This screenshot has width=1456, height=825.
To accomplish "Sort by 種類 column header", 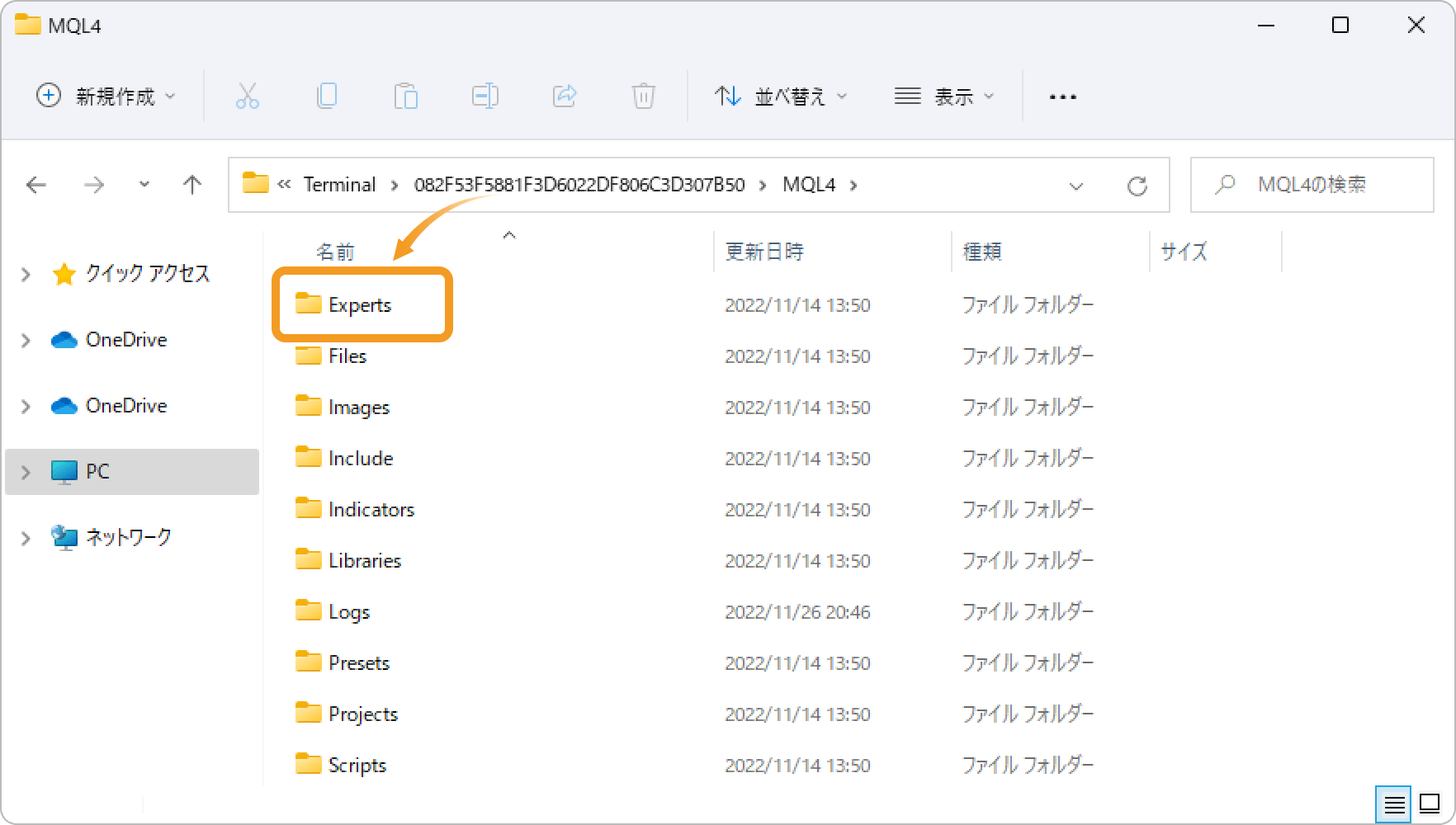I will tap(982, 252).
